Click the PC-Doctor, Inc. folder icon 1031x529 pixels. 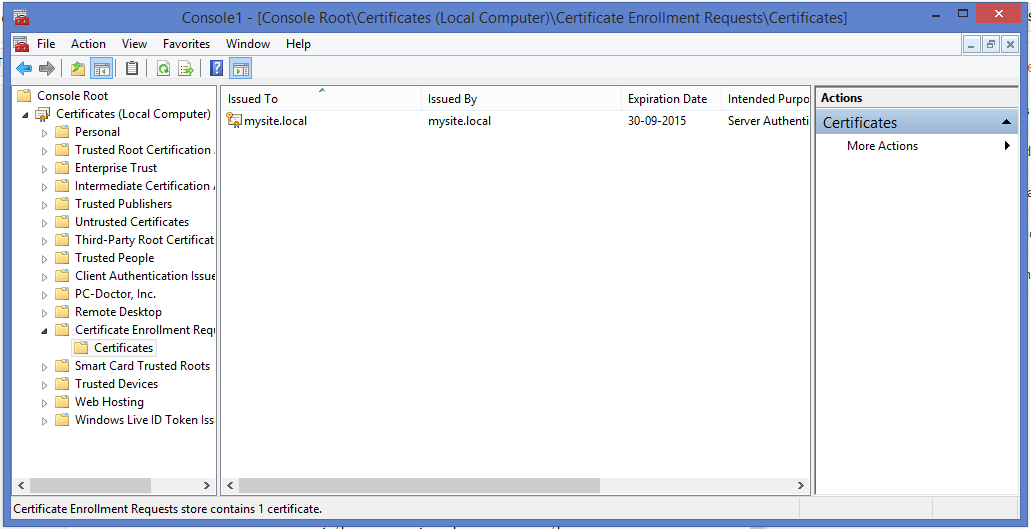(x=62, y=294)
